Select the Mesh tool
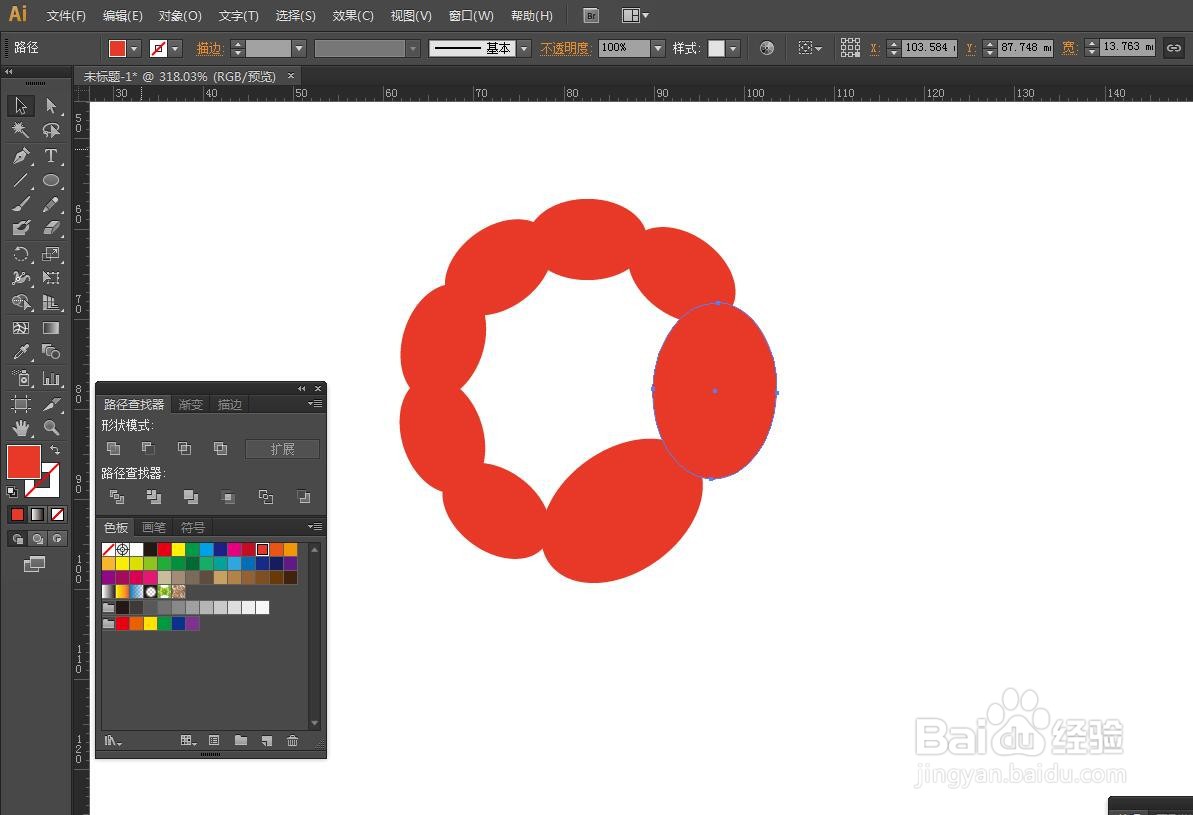The image size is (1193, 815). [21, 328]
